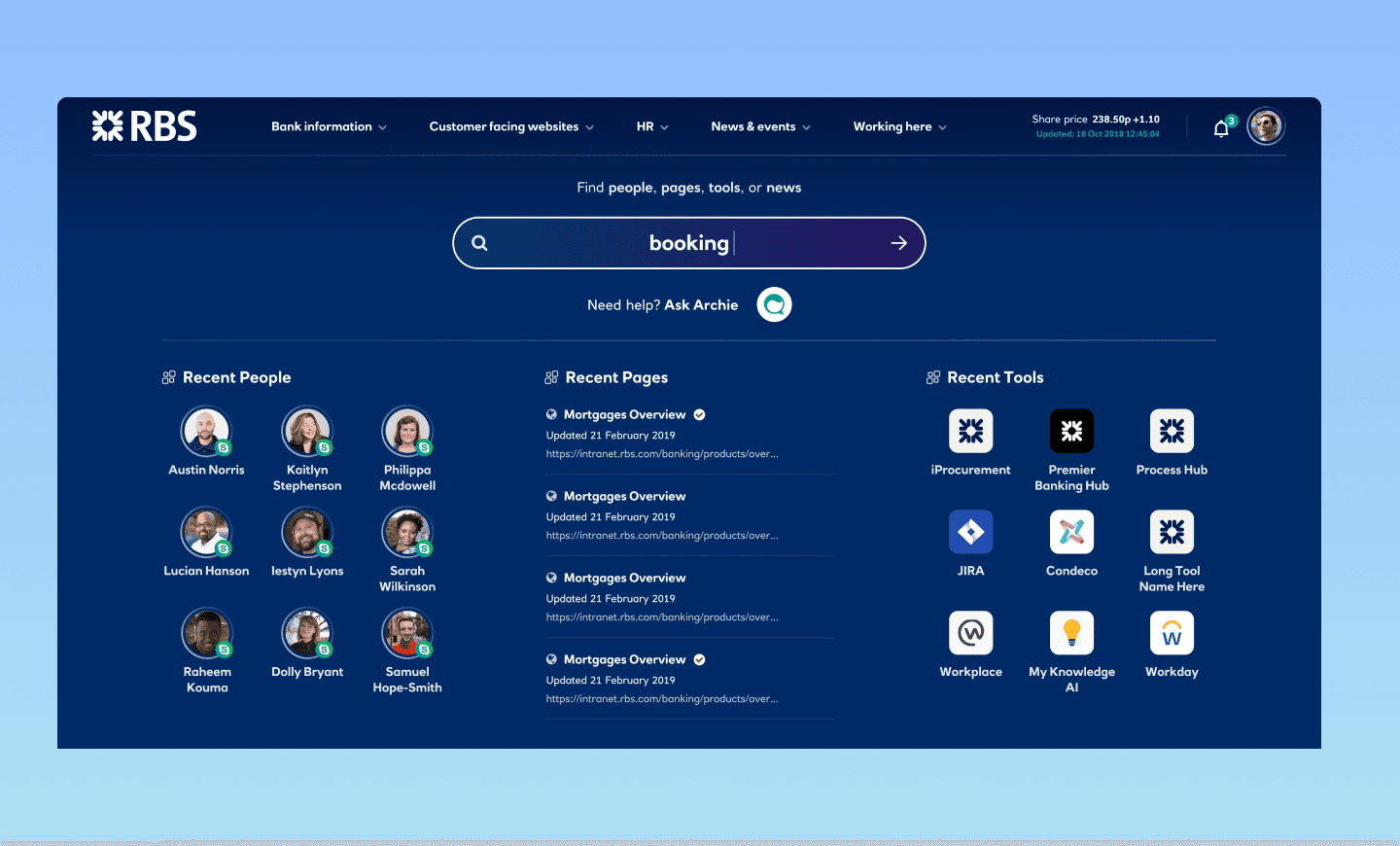Screen dimensions: 1400x846
Task: Open the Premier Banking Hub tool
Action: point(1071,431)
